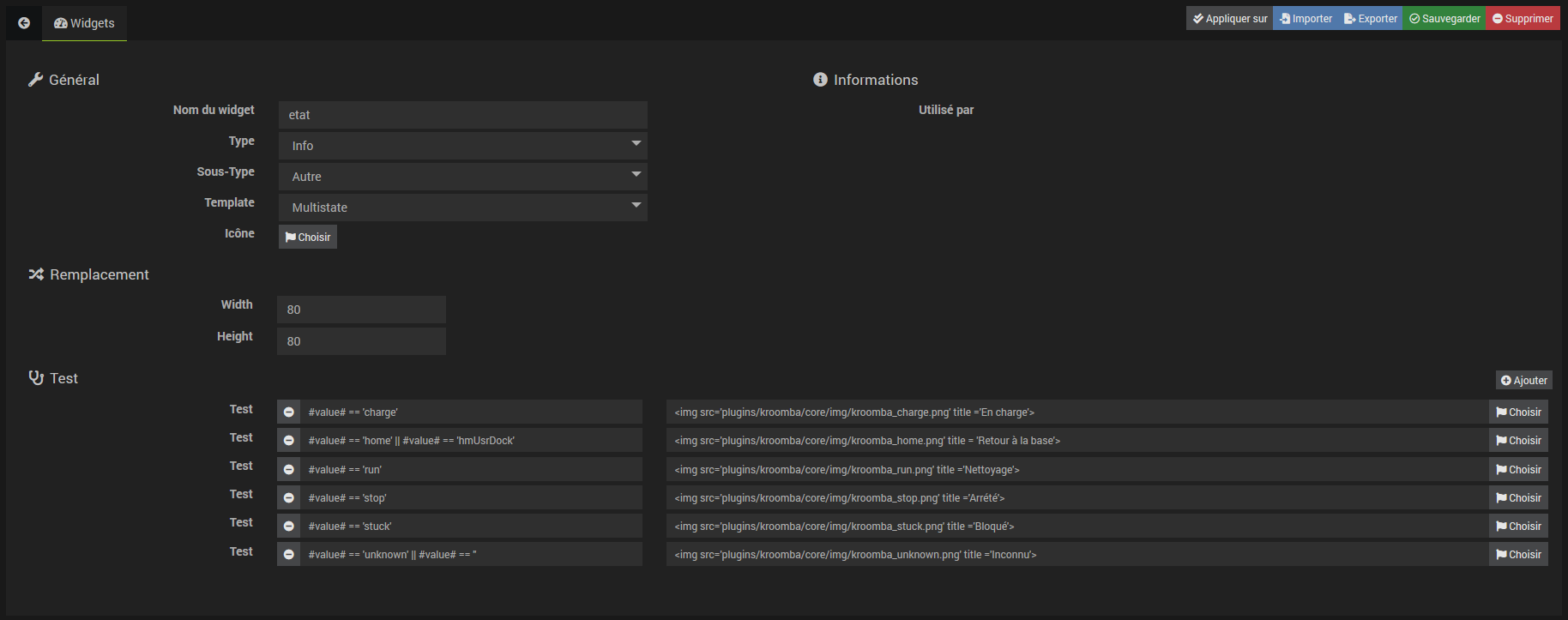Remove the 'charge' test row
Viewport: 1568px width, 620px height.
tap(289, 412)
